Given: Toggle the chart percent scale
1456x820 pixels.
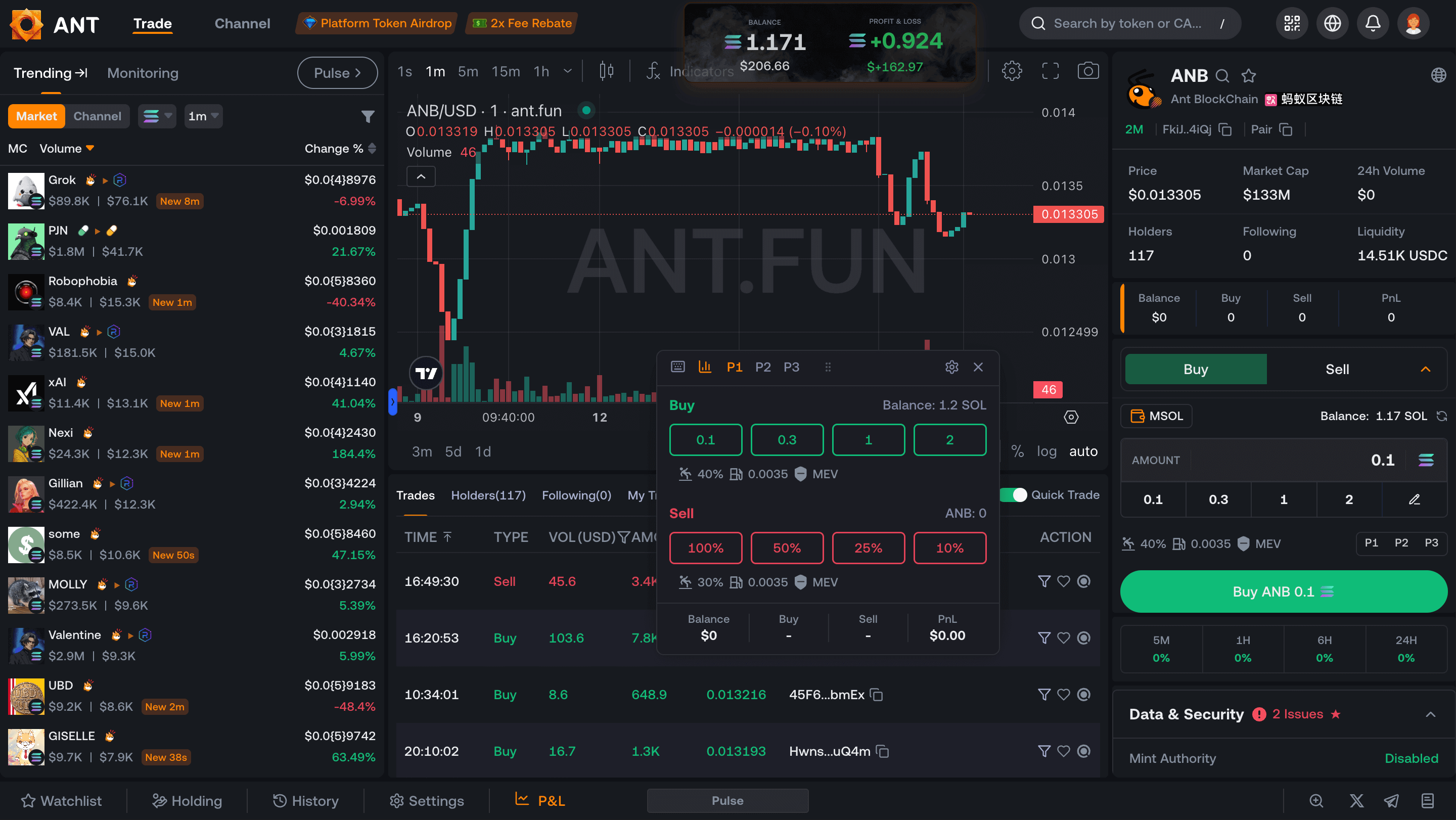Looking at the screenshot, I should click(1017, 451).
